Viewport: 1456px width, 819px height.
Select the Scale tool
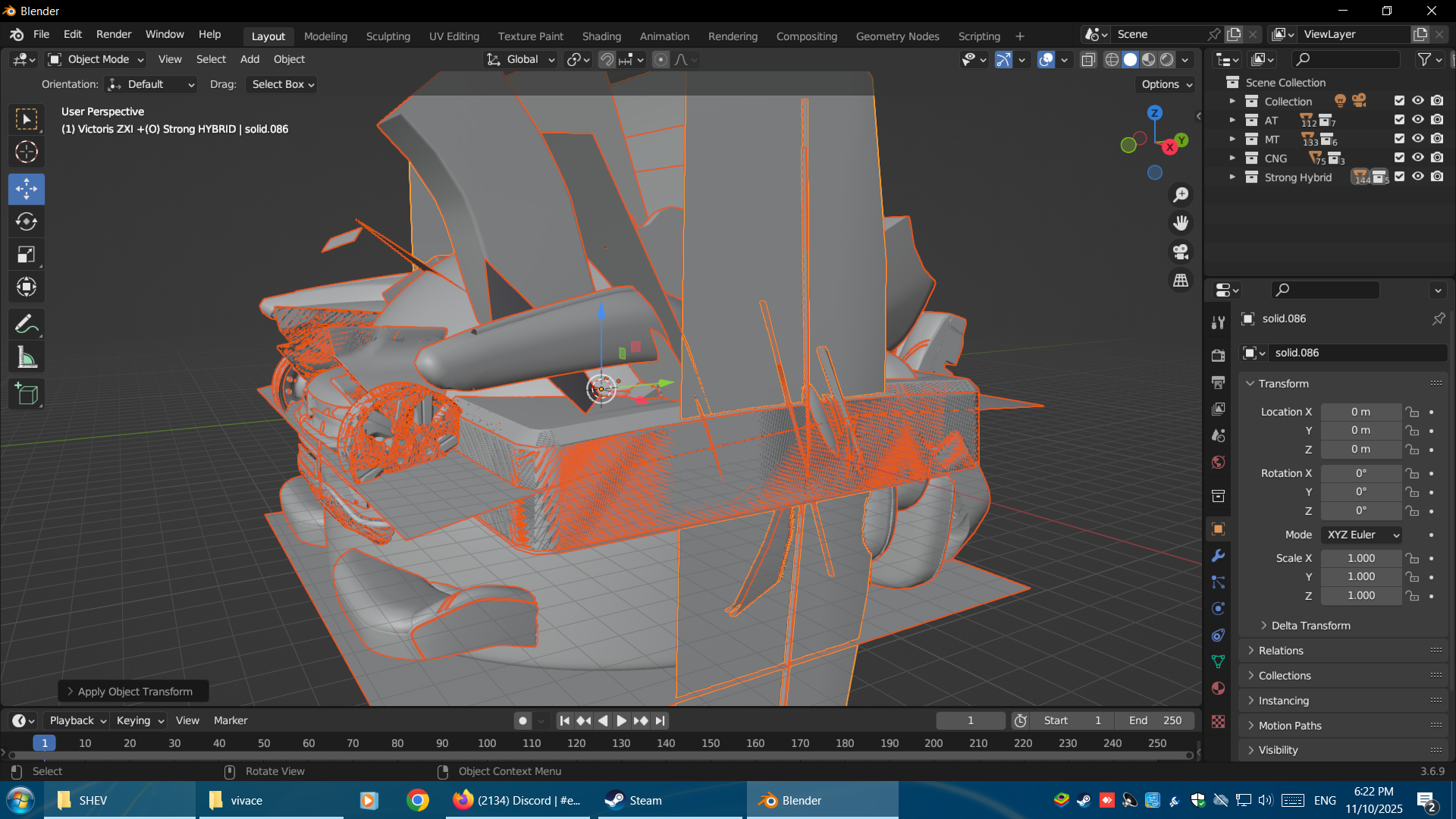click(27, 255)
